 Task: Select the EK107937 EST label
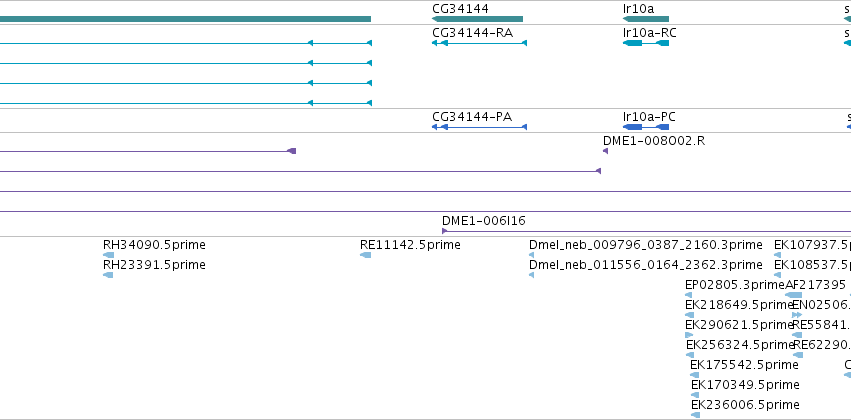(812, 245)
